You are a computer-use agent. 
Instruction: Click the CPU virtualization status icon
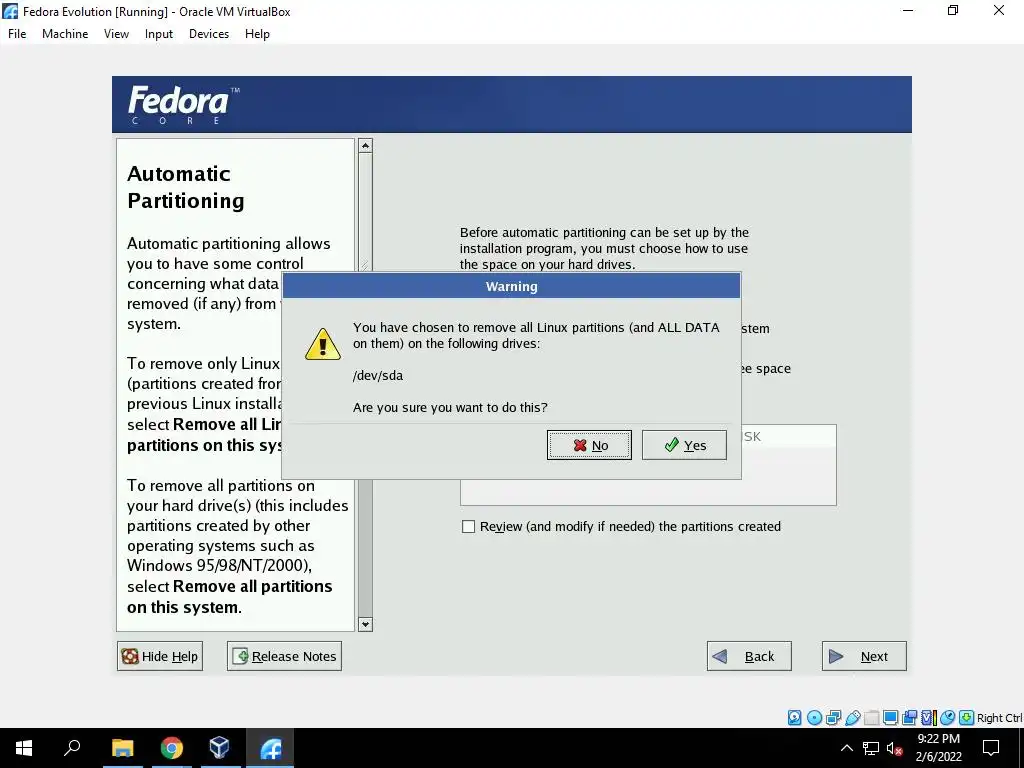(x=929, y=718)
